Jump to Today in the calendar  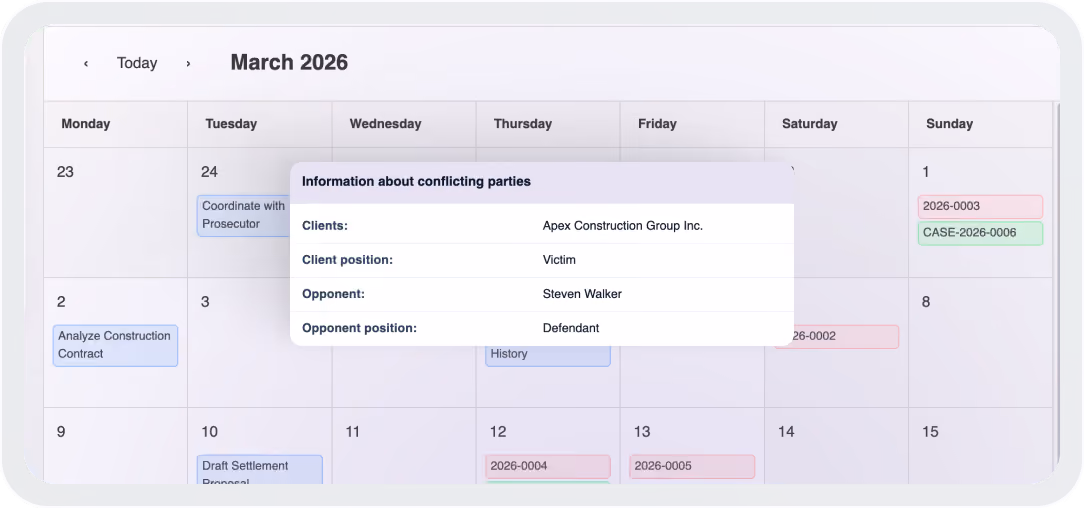point(137,63)
